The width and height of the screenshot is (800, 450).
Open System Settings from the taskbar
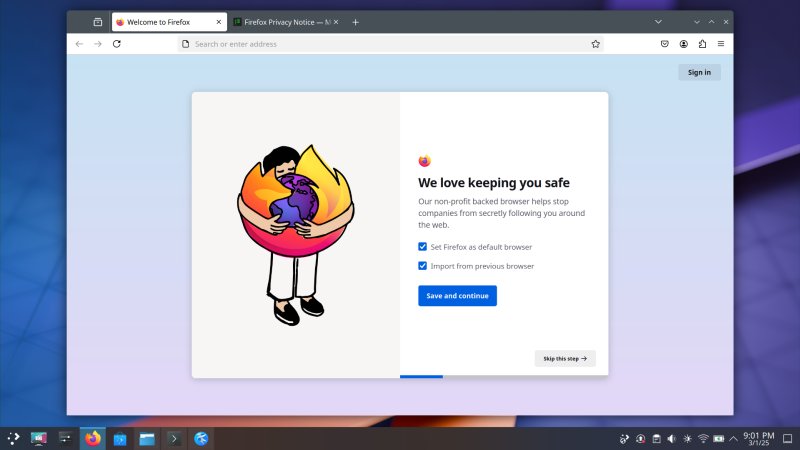(x=65, y=438)
